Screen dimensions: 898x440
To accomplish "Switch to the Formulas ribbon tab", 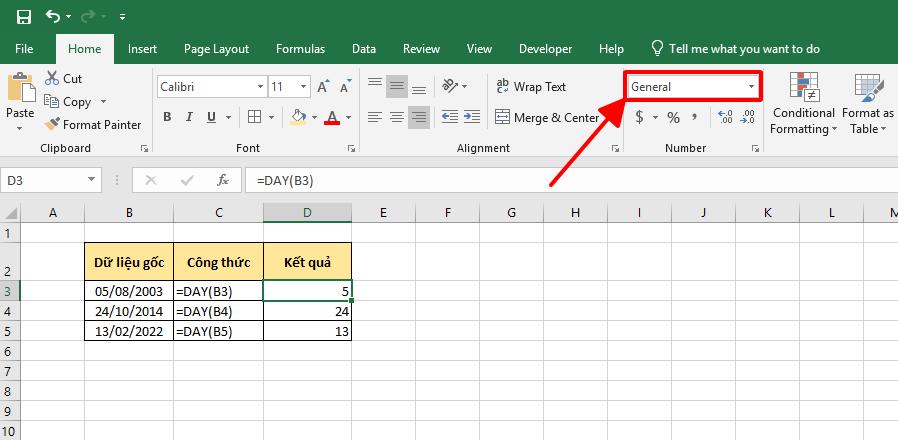I will [300, 48].
